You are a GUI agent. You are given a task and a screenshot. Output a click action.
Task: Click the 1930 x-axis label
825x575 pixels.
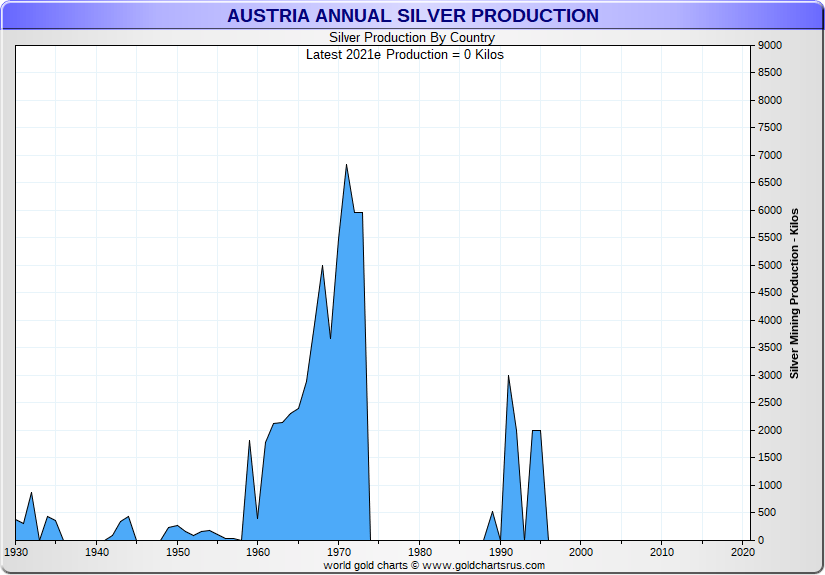coord(16,552)
